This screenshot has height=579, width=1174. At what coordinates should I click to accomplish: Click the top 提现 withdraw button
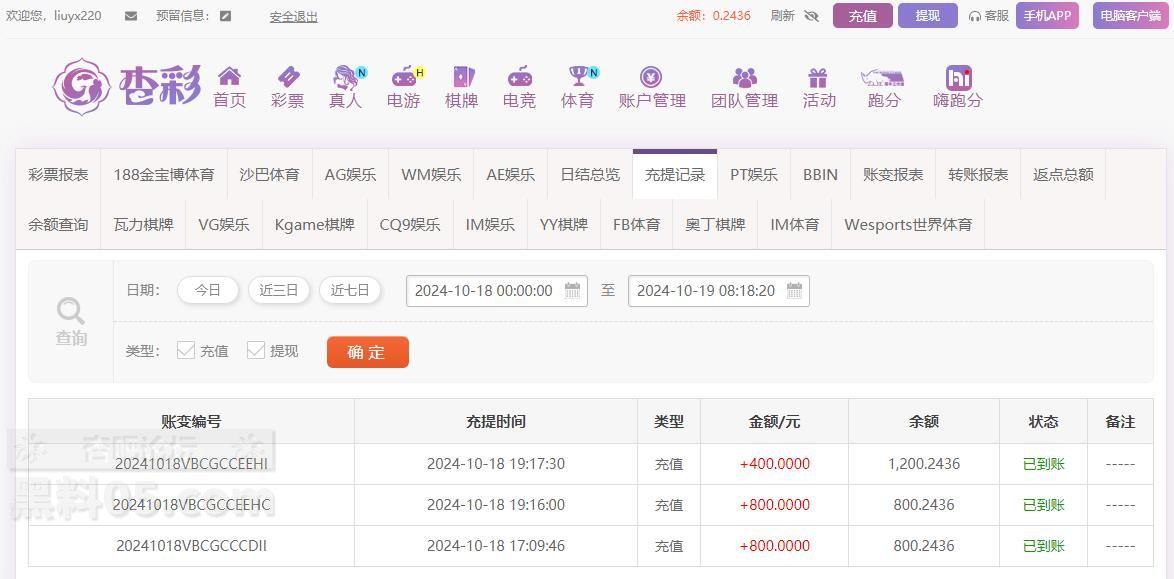tap(928, 16)
